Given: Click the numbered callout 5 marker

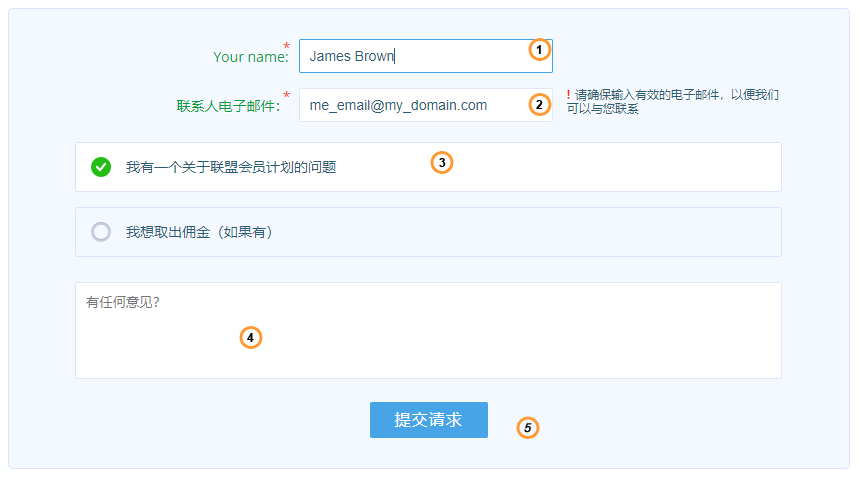Looking at the screenshot, I should point(527,428).
